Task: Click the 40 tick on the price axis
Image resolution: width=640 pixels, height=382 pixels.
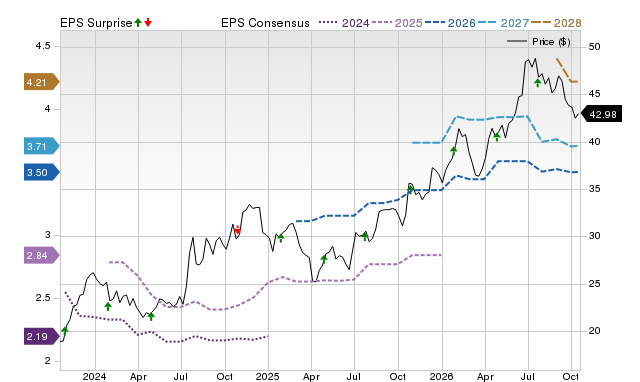Action: [594, 142]
